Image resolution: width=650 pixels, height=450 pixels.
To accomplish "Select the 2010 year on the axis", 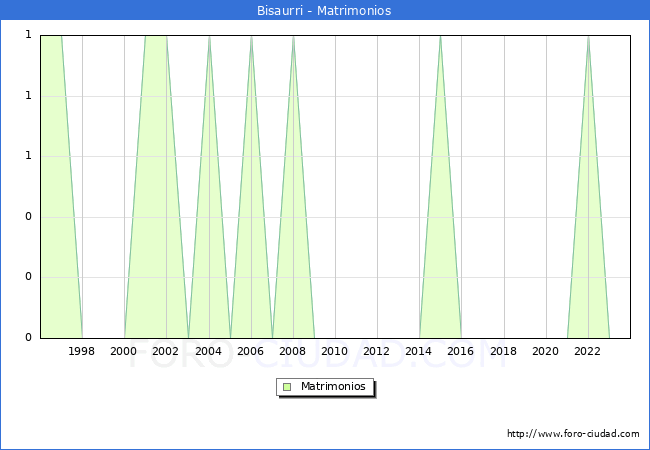I will [x=335, y=351].
